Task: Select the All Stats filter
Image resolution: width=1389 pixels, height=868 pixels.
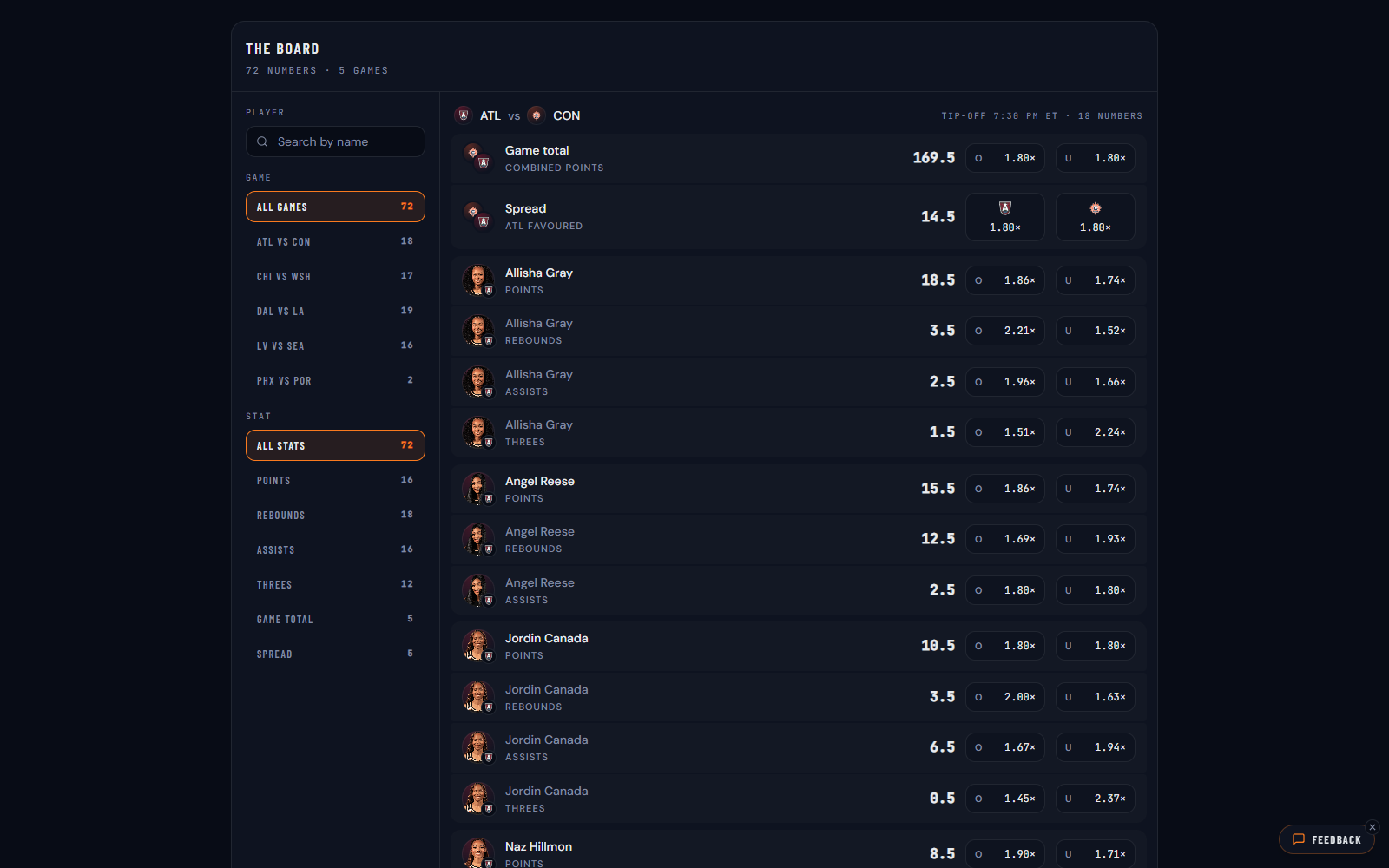Action: point(335,445)
